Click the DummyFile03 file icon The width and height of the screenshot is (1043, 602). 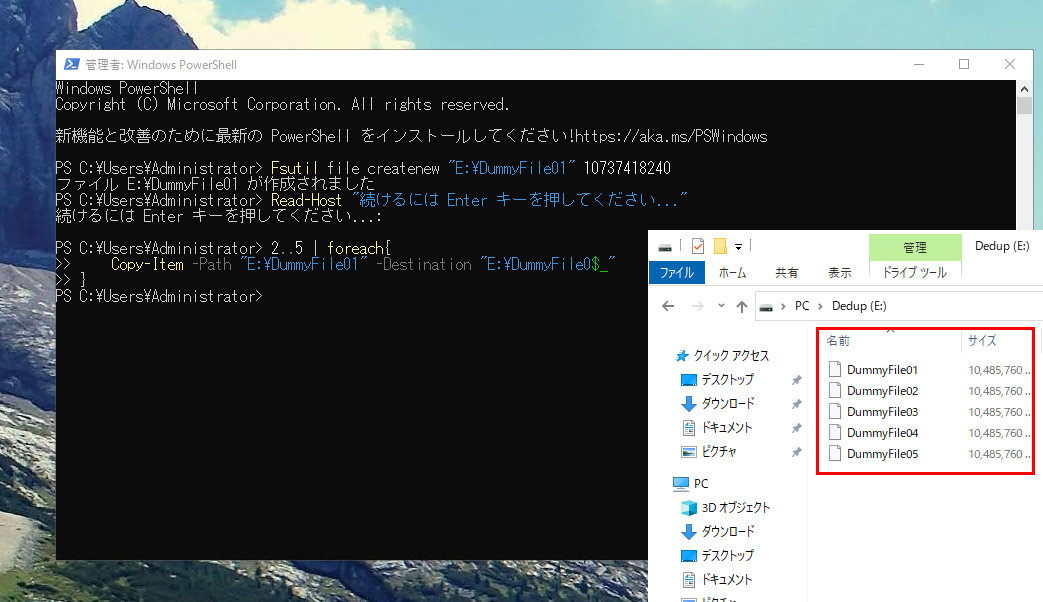835,411
